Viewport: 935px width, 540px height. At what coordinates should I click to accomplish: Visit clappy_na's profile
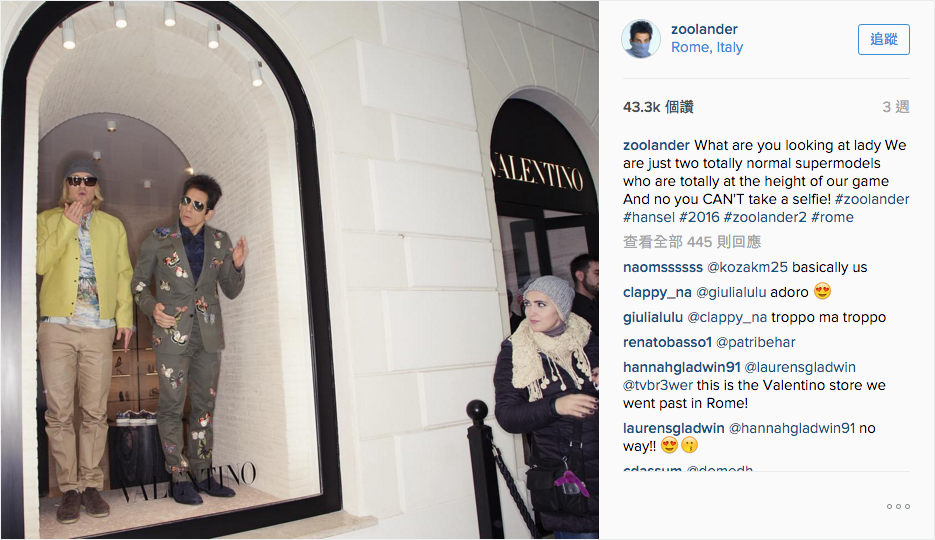[657, 292]
